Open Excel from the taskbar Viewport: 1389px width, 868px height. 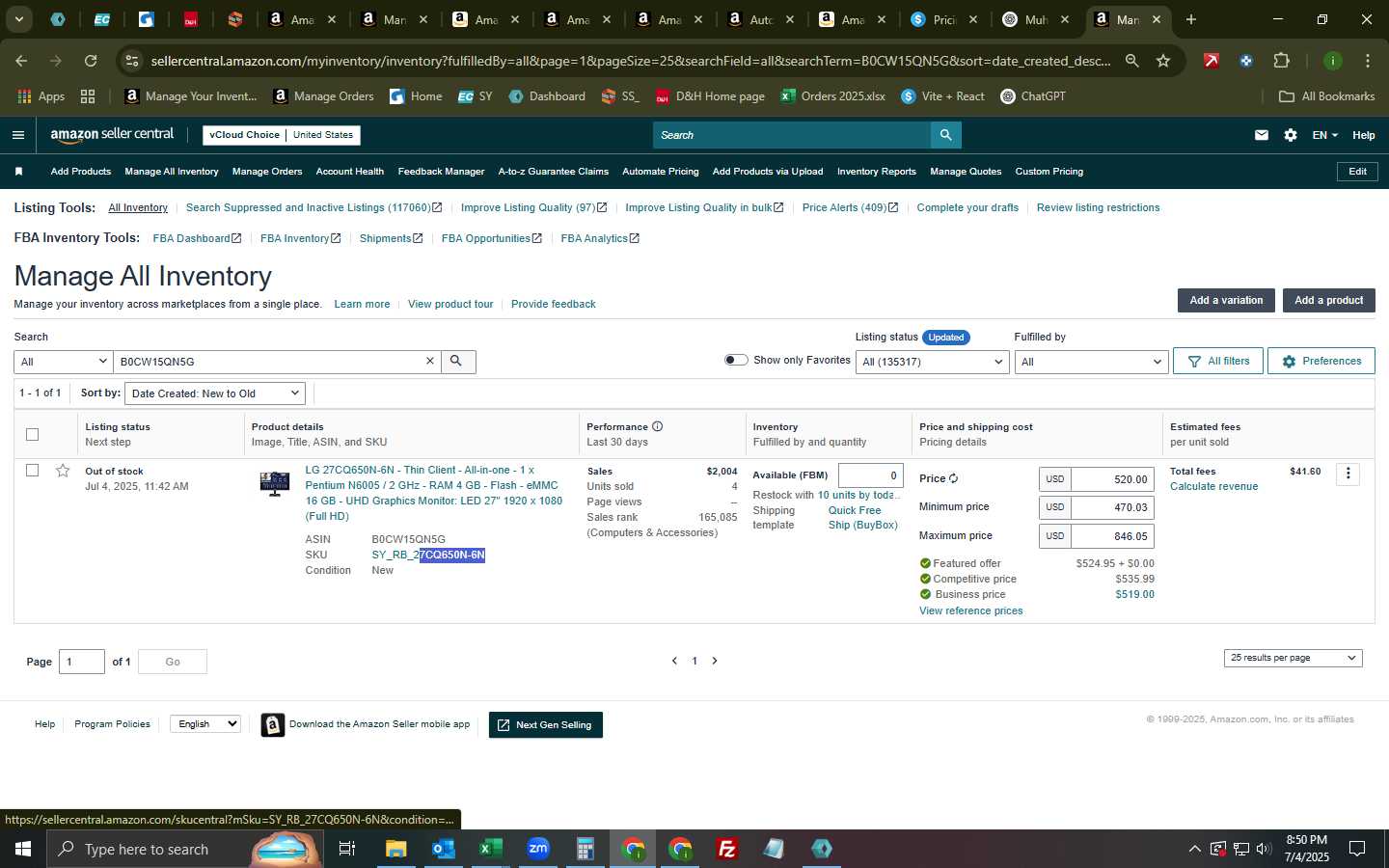(490, 849)
